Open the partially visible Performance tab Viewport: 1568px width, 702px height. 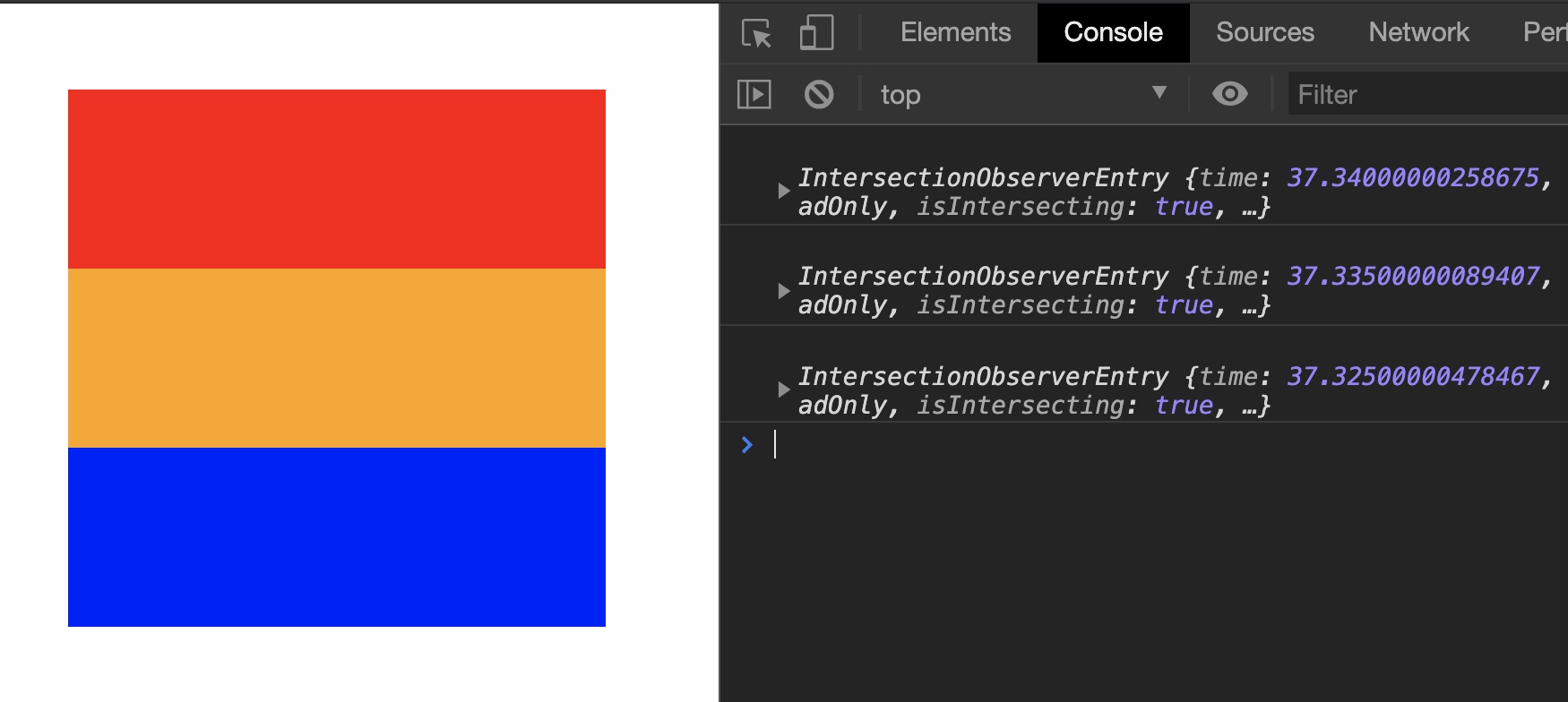1545,33
